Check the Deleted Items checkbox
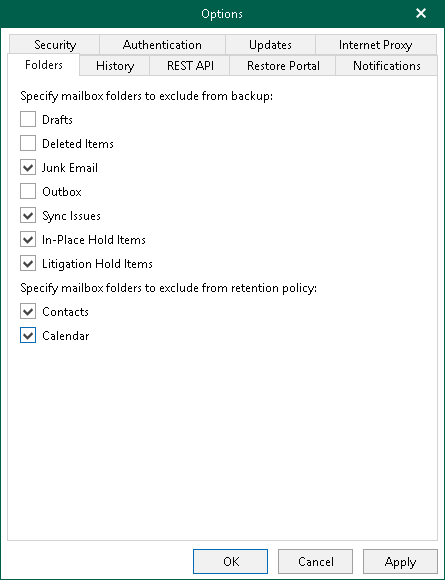This screenshot has width=445, height=580. pos(28,144)
